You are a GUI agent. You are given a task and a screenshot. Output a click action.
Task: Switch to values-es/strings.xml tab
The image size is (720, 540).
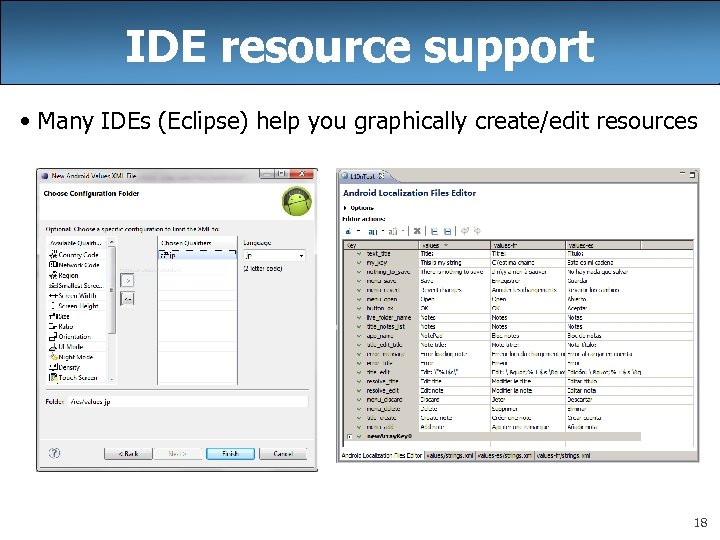505,456
